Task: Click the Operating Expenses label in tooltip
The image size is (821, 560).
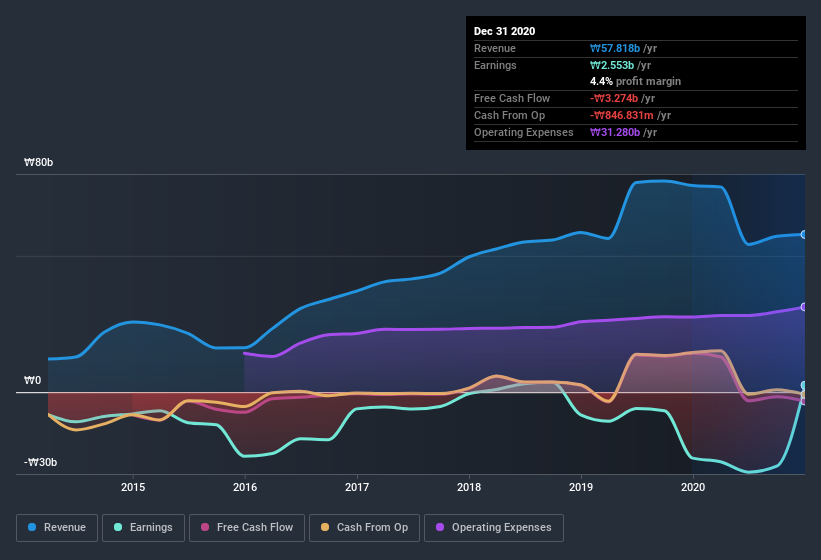Action: (x=524, y=132)
